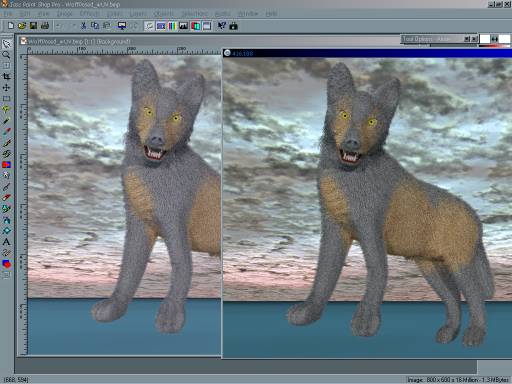This screenshot has height=384, width=512.
Task: Pick the rectangular Selection tool
Action: (6, 99)
